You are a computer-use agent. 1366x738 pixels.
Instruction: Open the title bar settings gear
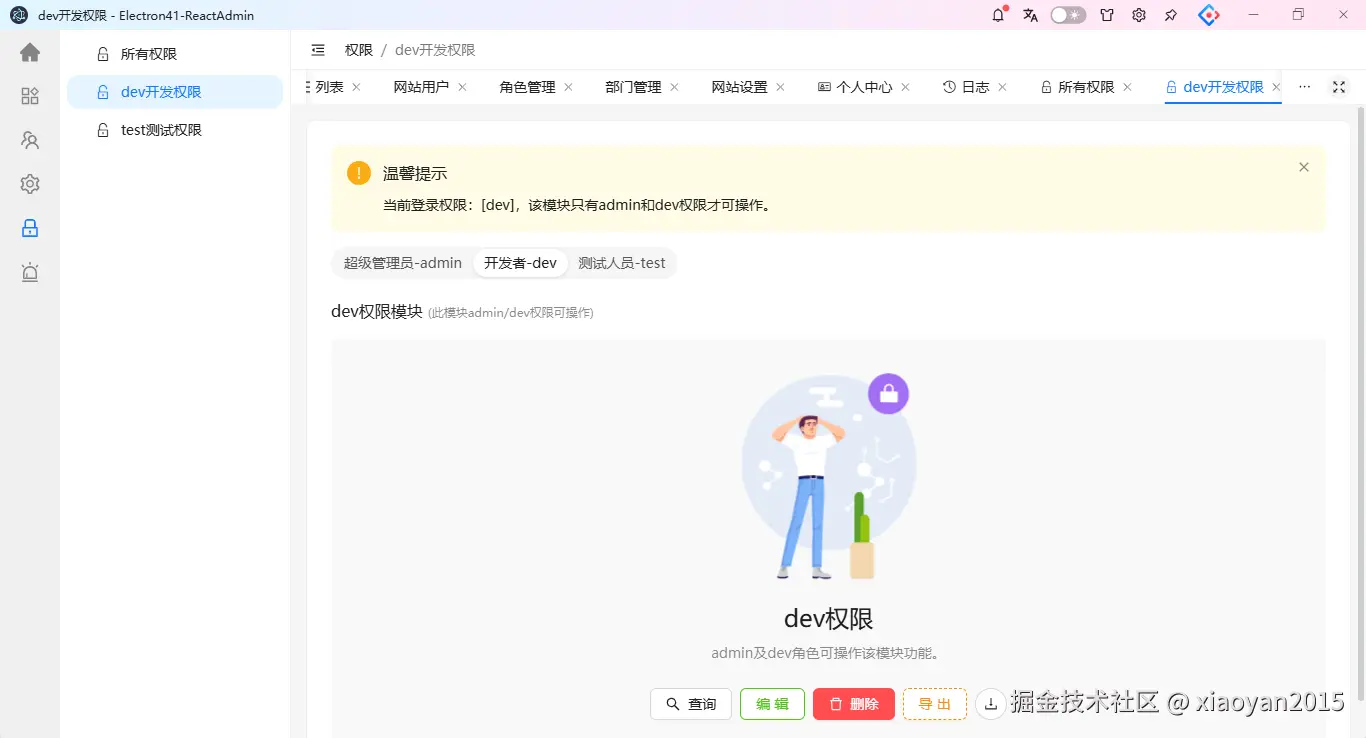click(x=1139, y=15)
